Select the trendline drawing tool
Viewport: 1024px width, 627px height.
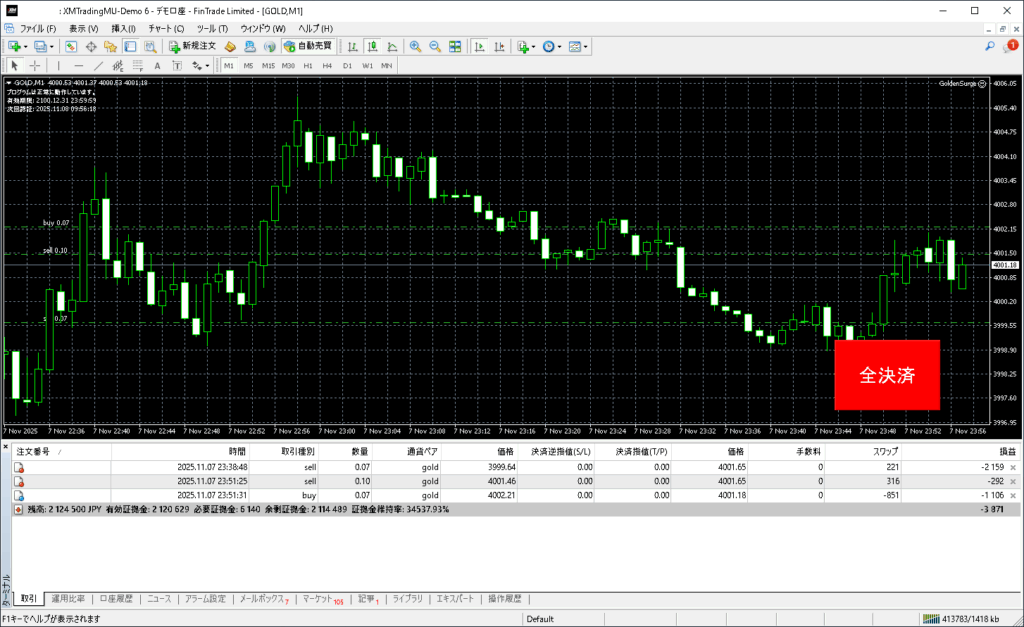tap(101, 65)
